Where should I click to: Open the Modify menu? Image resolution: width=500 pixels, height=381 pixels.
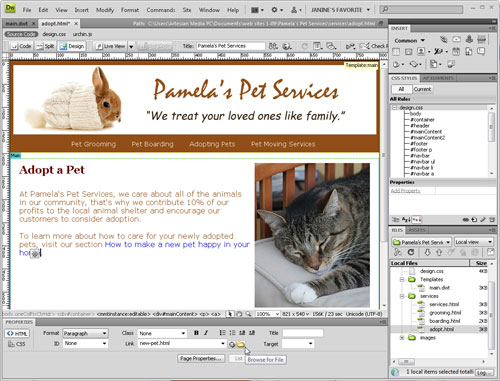(105, 10)
